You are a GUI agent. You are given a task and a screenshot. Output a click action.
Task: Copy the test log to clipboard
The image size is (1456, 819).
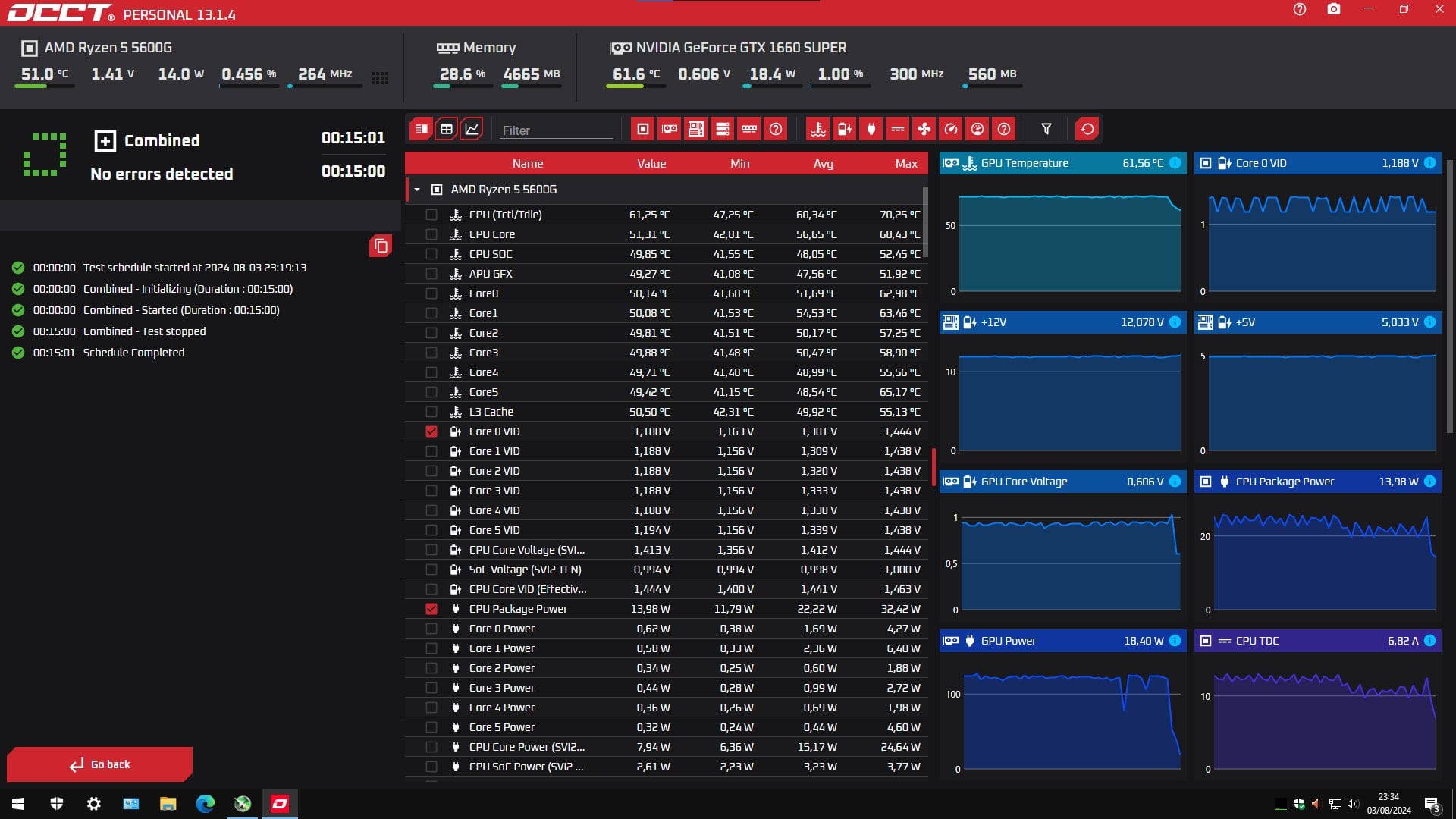(x=381, y=246)
